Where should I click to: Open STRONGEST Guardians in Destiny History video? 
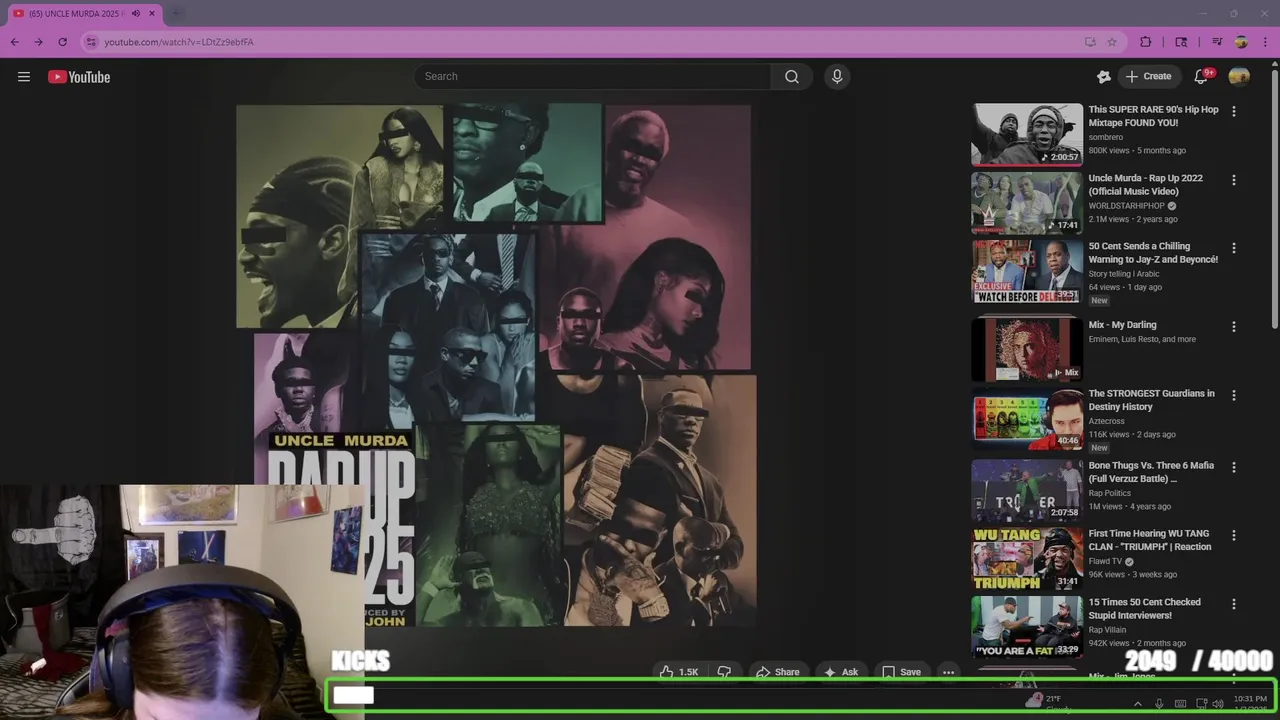(x=1151, y=400)
